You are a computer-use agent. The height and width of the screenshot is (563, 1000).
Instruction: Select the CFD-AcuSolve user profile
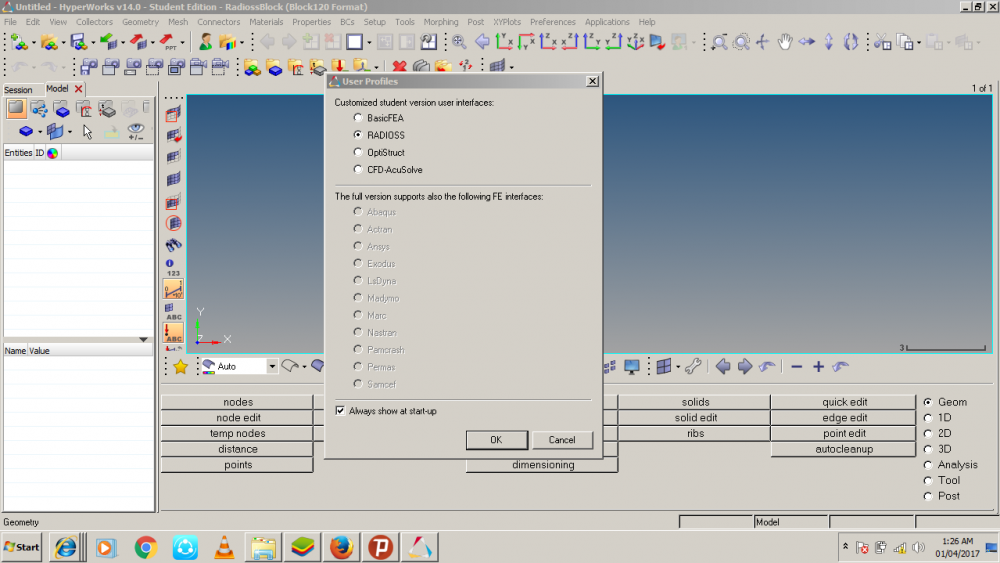(x=358, y=170)
